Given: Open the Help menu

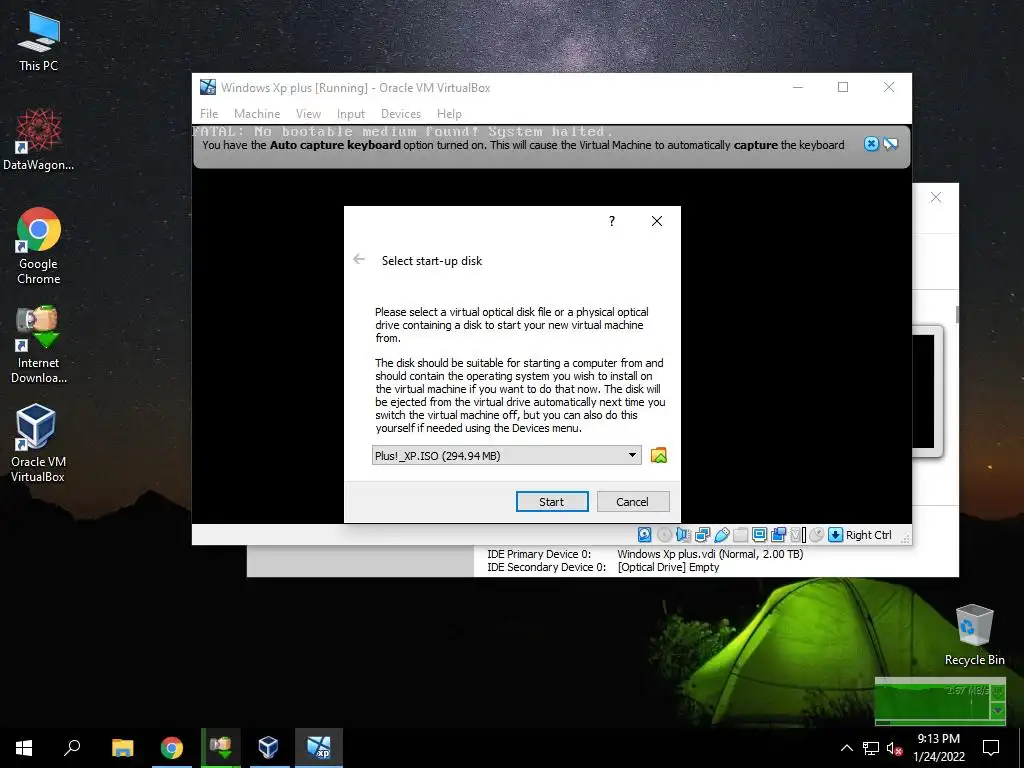Looking at the screenshot, I should tap(449, 114).
